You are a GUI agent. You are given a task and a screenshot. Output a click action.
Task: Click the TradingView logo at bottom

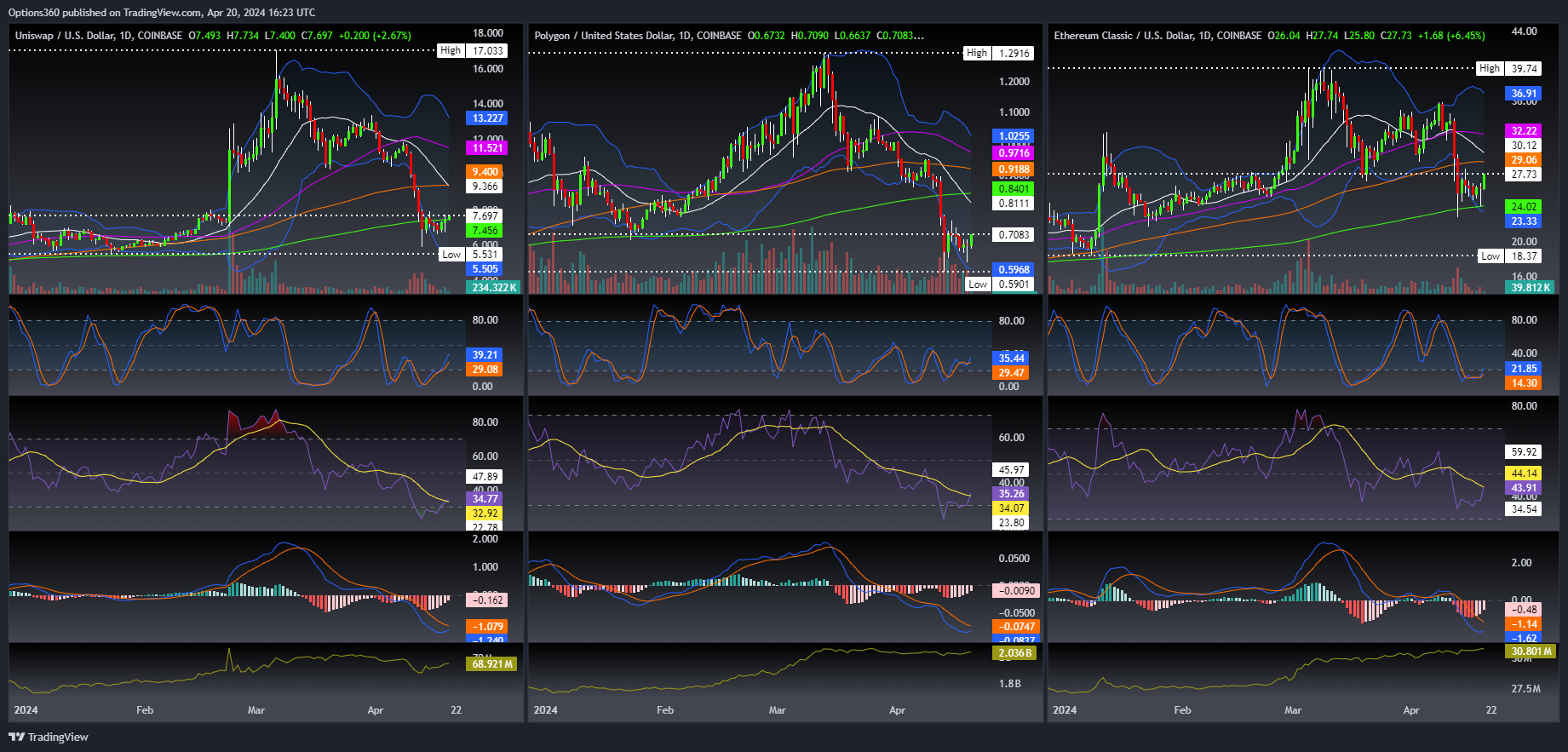tap(49, 737)
